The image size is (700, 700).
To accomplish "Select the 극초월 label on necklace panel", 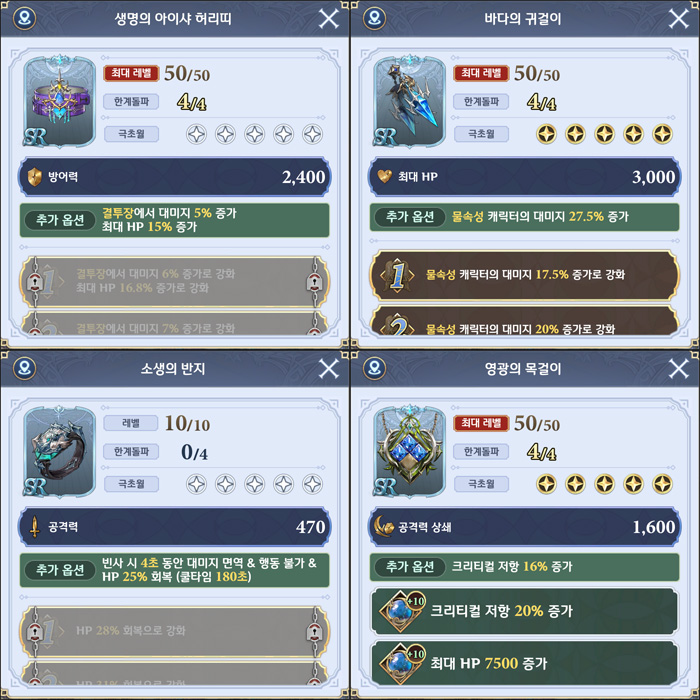I will [x=481, y=484].
